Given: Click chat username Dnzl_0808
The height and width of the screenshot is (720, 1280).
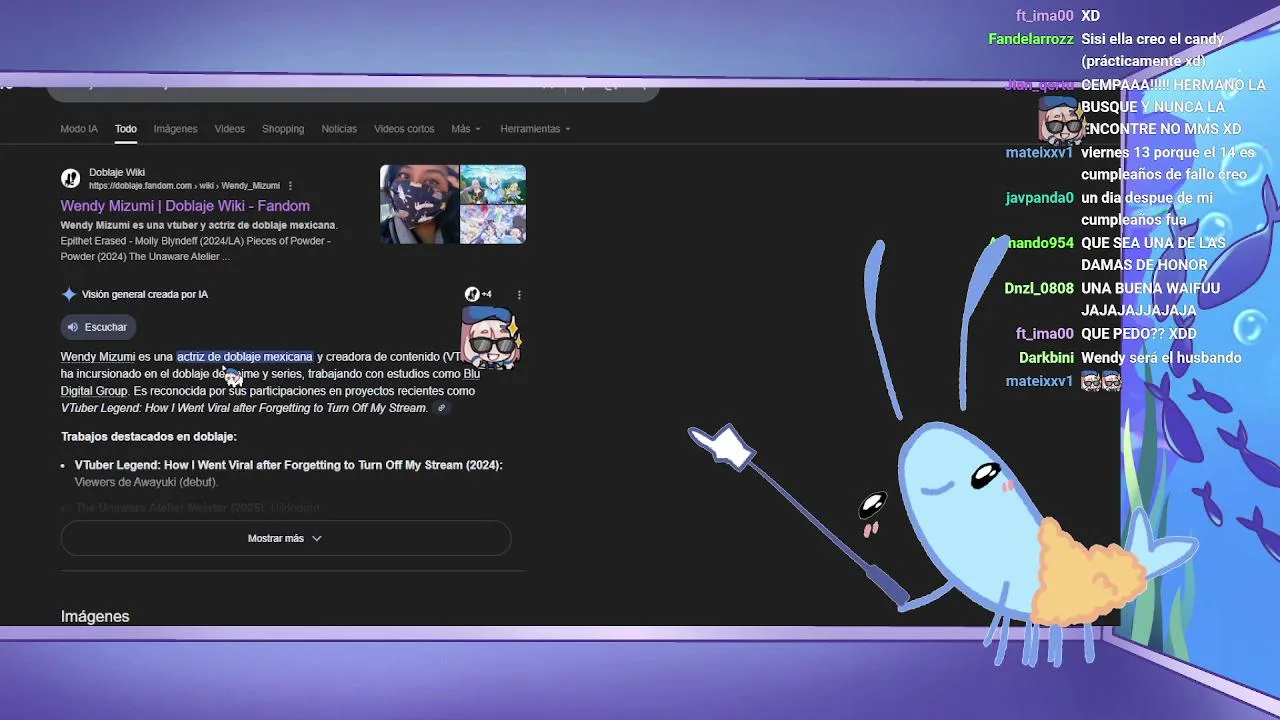Looking at the screenshot, I should (x=1039, y=288).
